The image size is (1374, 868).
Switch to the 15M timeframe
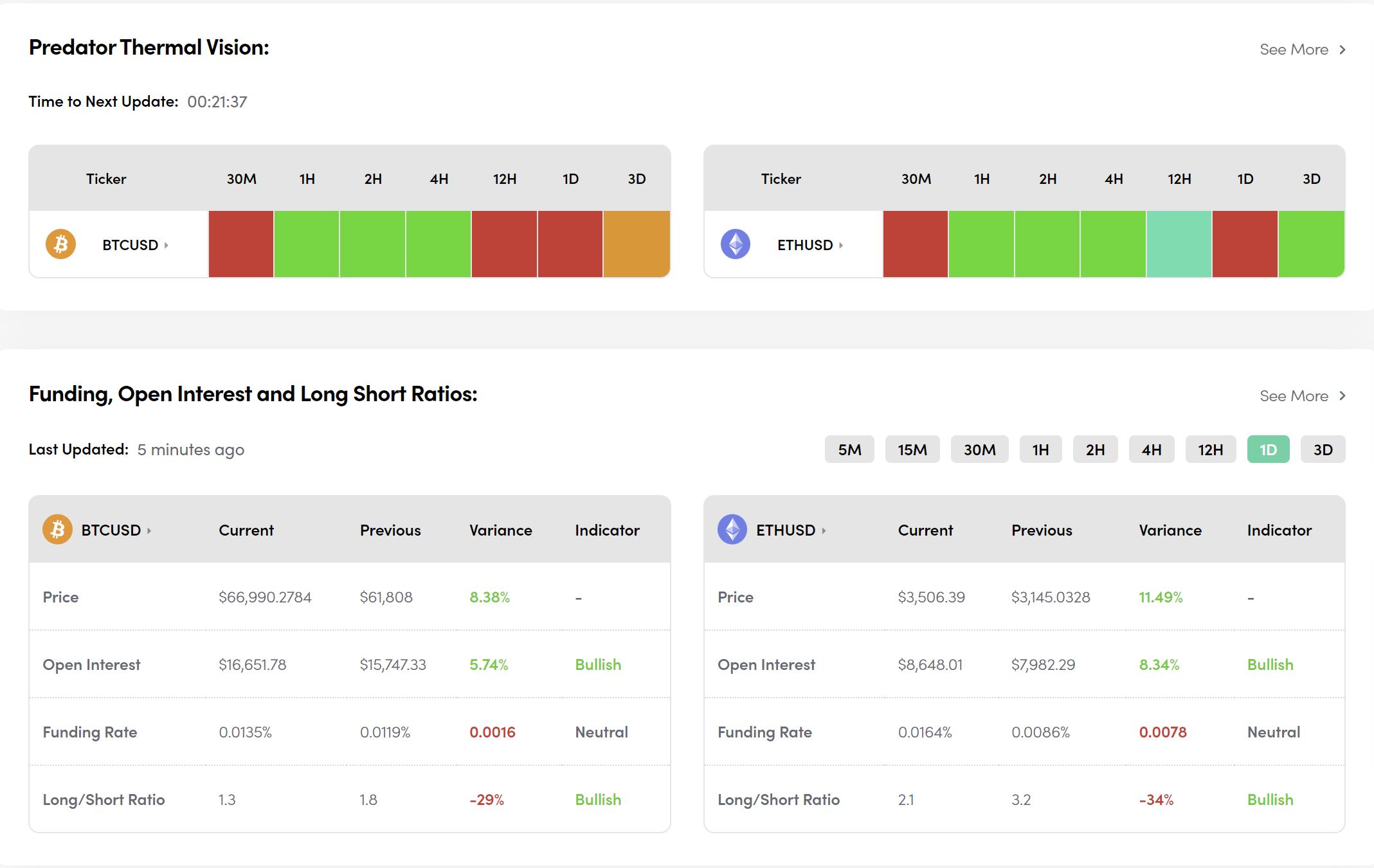pos(912,449)
